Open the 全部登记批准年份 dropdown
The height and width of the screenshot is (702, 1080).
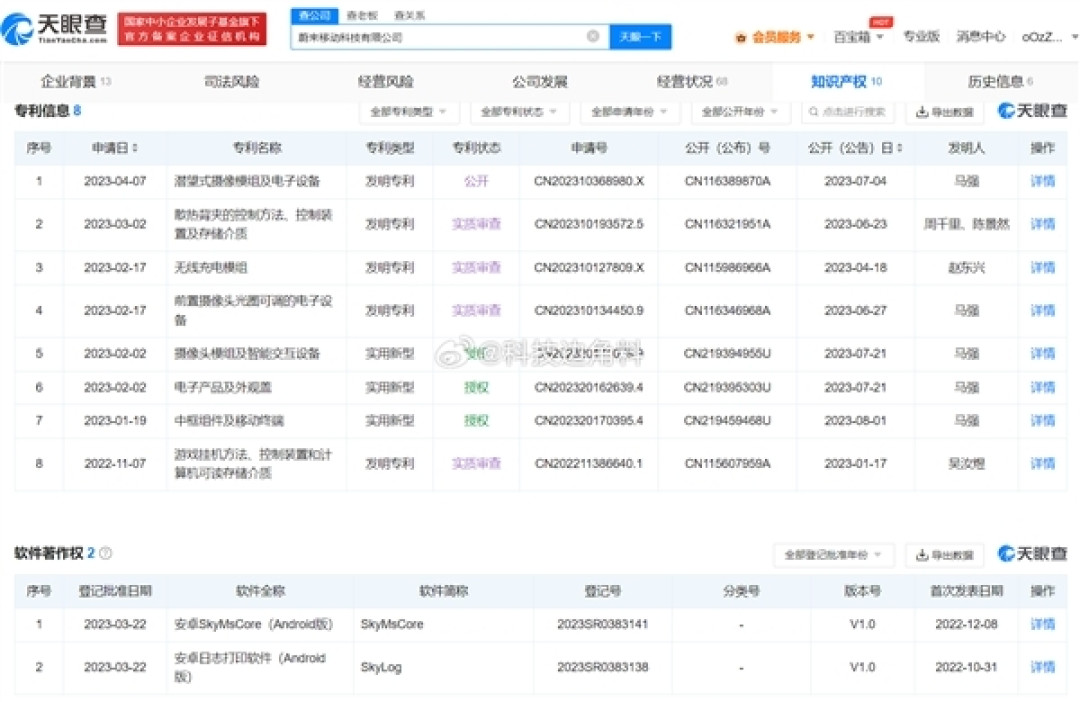(x=833, y=555)
